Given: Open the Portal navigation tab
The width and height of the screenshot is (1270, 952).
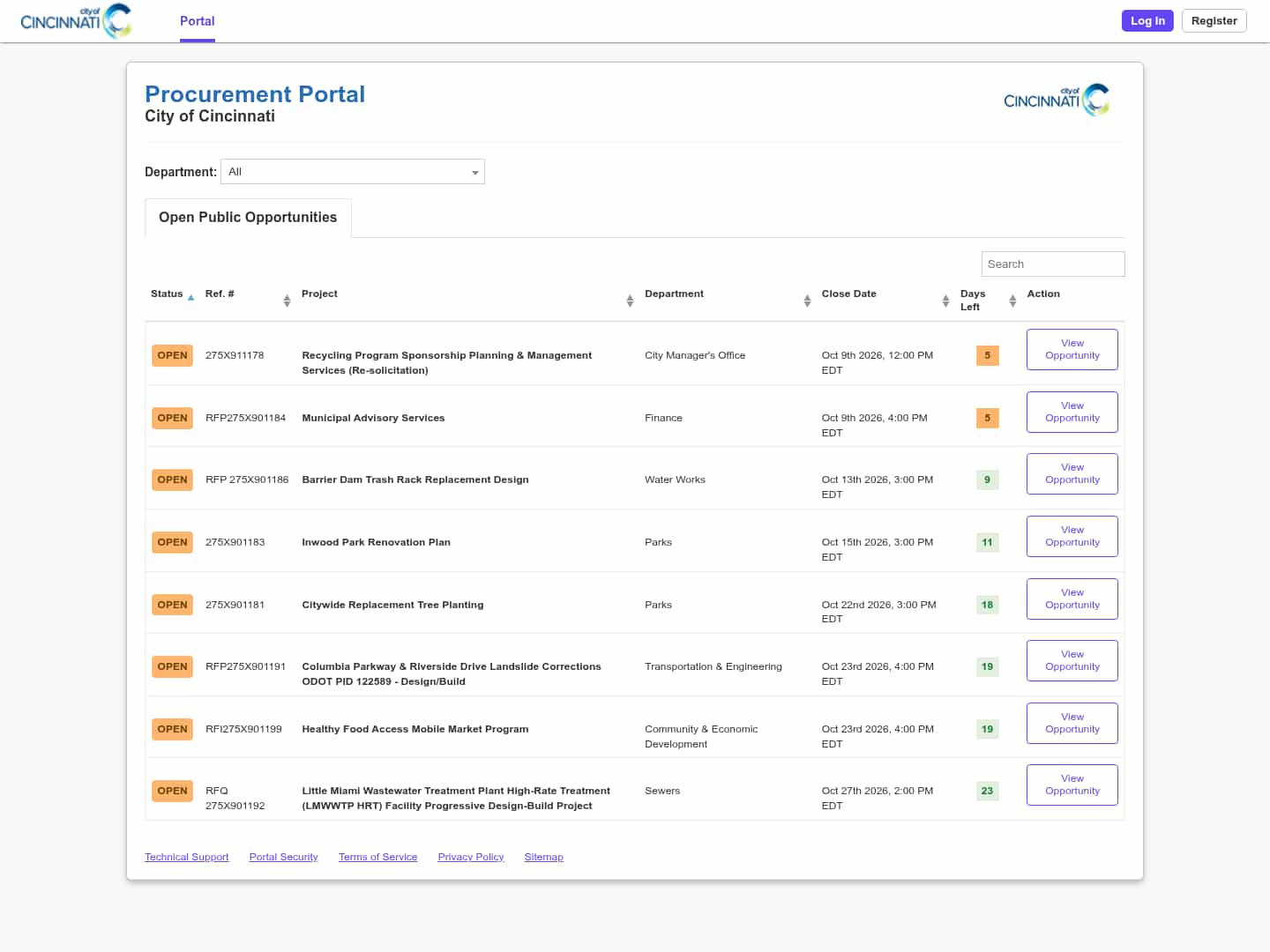Looking at the screenshot, I should pos(198,21).
